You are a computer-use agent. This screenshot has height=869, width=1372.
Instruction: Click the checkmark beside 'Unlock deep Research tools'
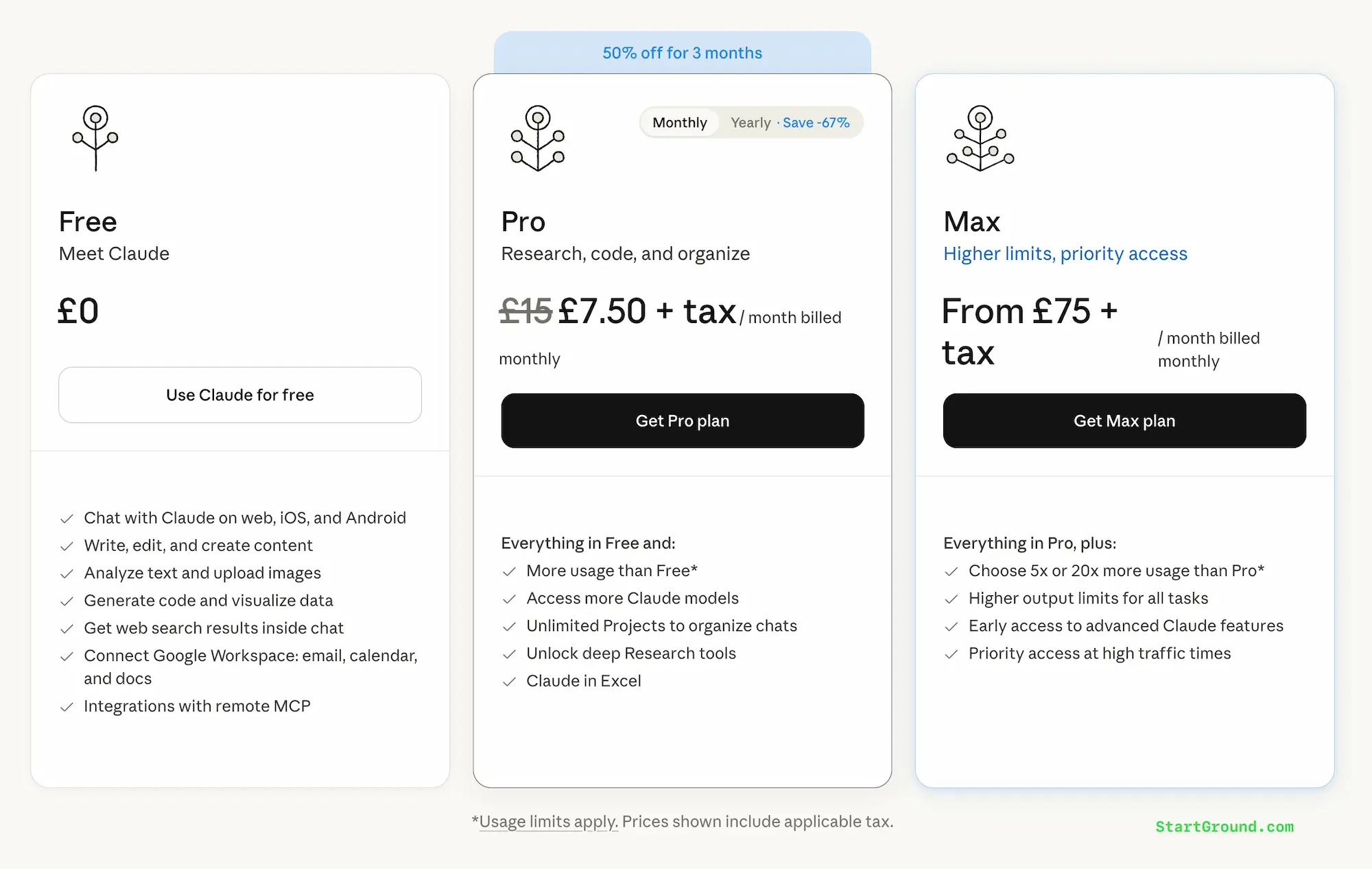510,654
